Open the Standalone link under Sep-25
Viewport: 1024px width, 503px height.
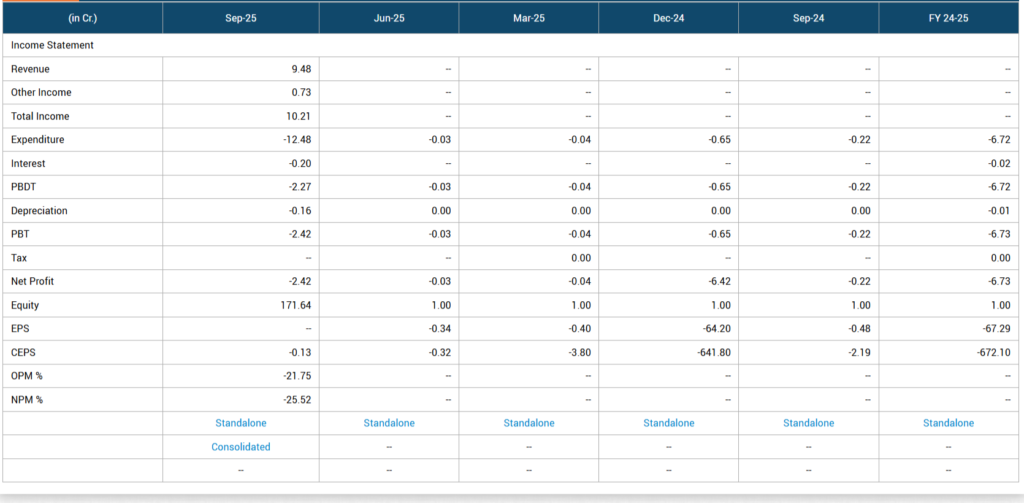pos(240,423)
